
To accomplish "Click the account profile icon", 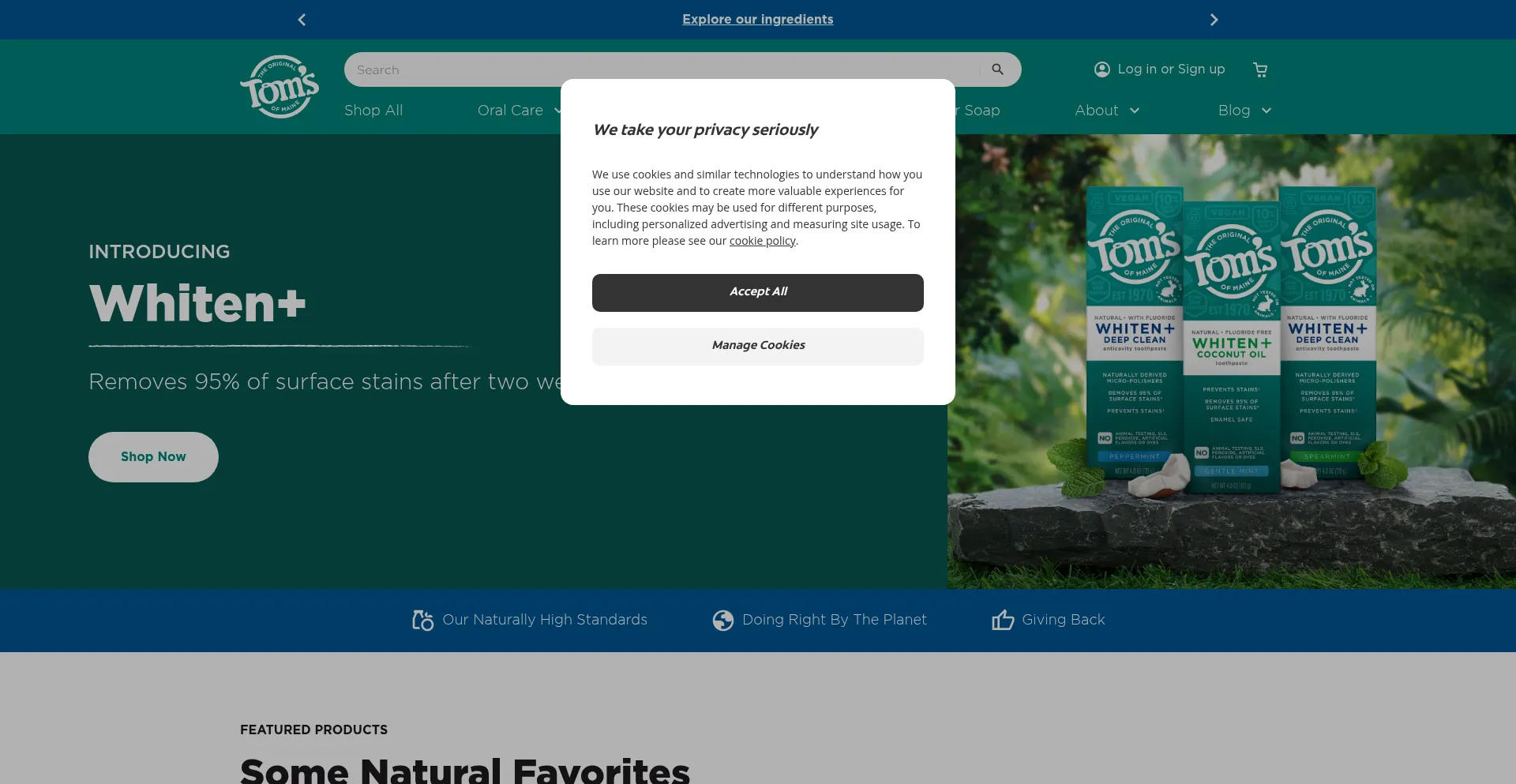I will [1102, 69].
